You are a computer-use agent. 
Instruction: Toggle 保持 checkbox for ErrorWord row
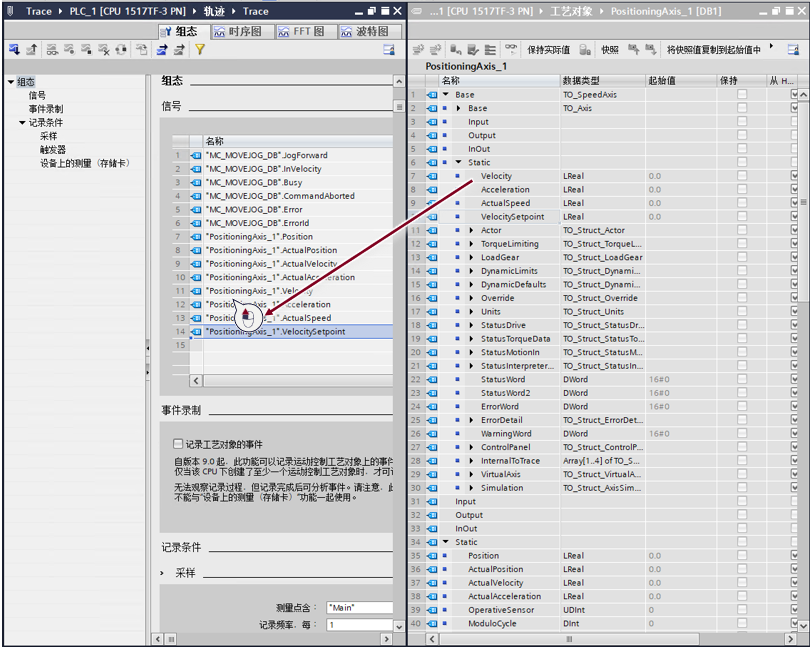coord(742,406)
